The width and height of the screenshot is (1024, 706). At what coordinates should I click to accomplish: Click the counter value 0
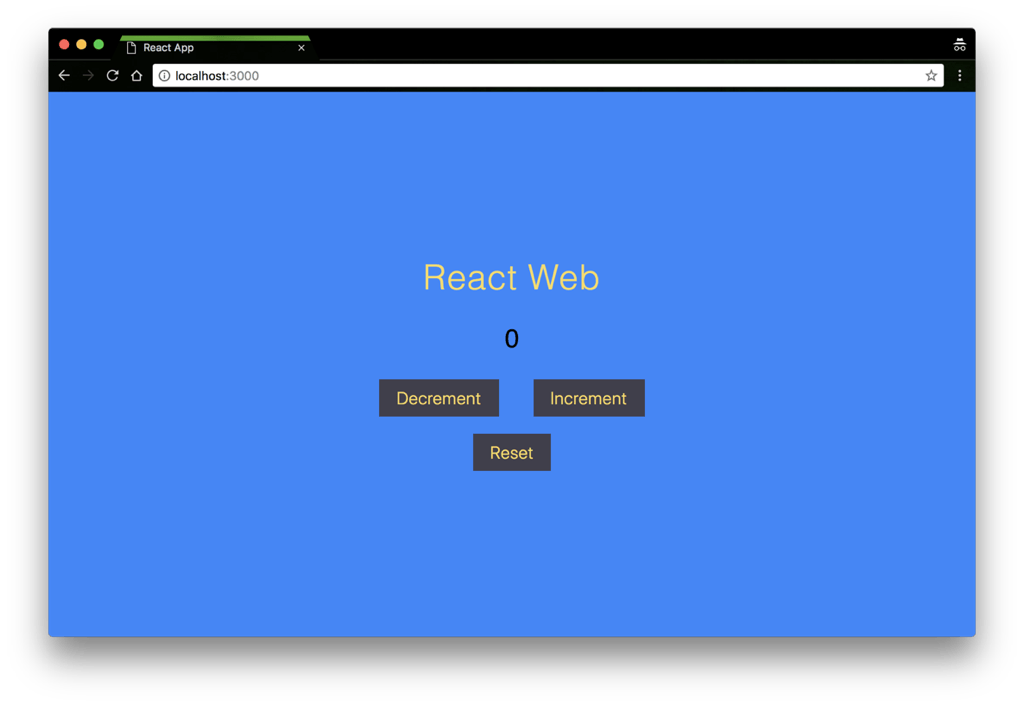pos(511,340)
